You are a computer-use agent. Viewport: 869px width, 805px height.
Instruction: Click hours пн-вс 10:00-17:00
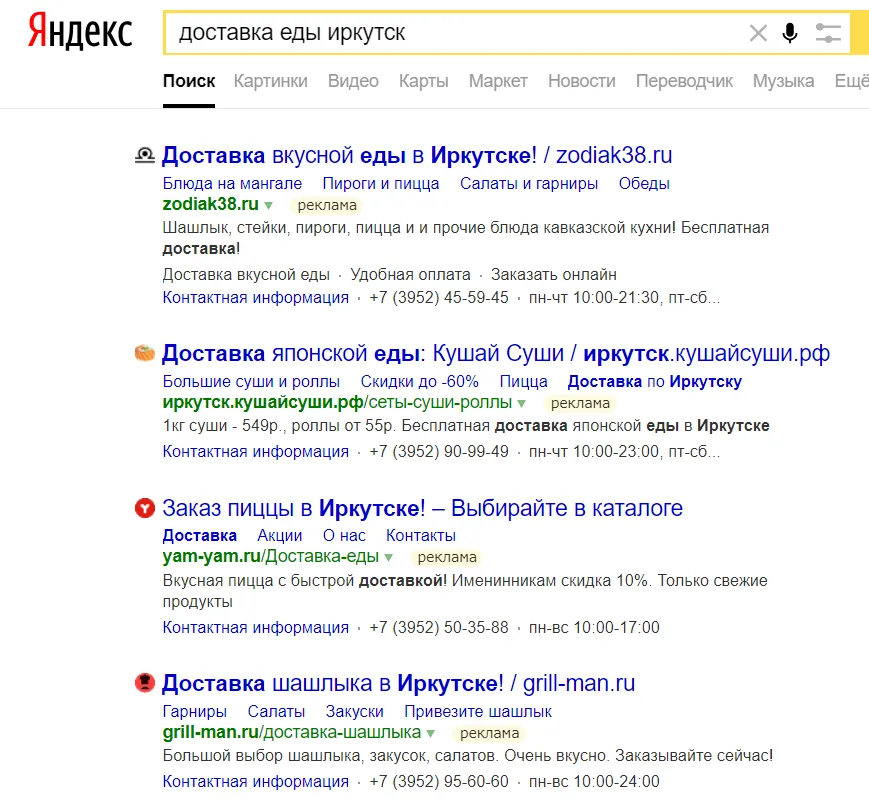tap(594, 627)
